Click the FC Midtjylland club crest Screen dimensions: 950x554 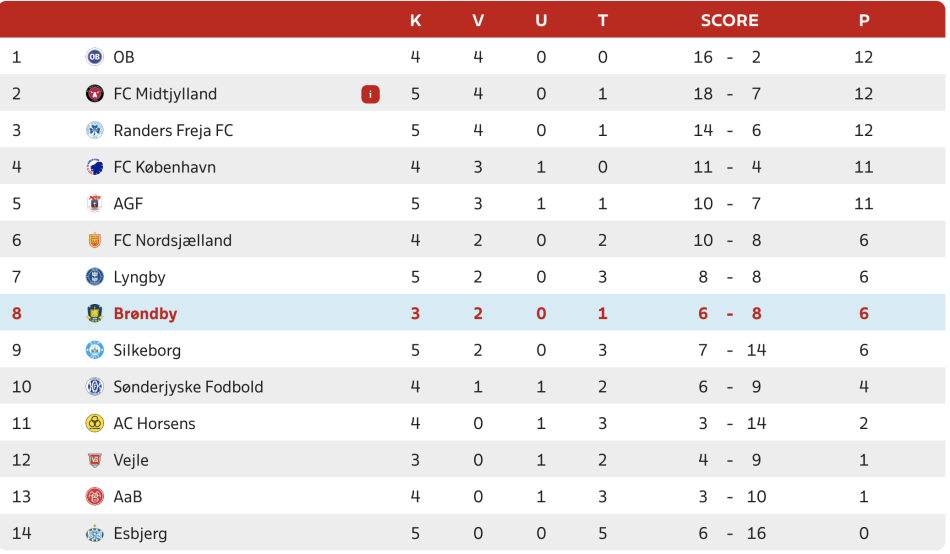pyautogui.click(x=95, y=93)
